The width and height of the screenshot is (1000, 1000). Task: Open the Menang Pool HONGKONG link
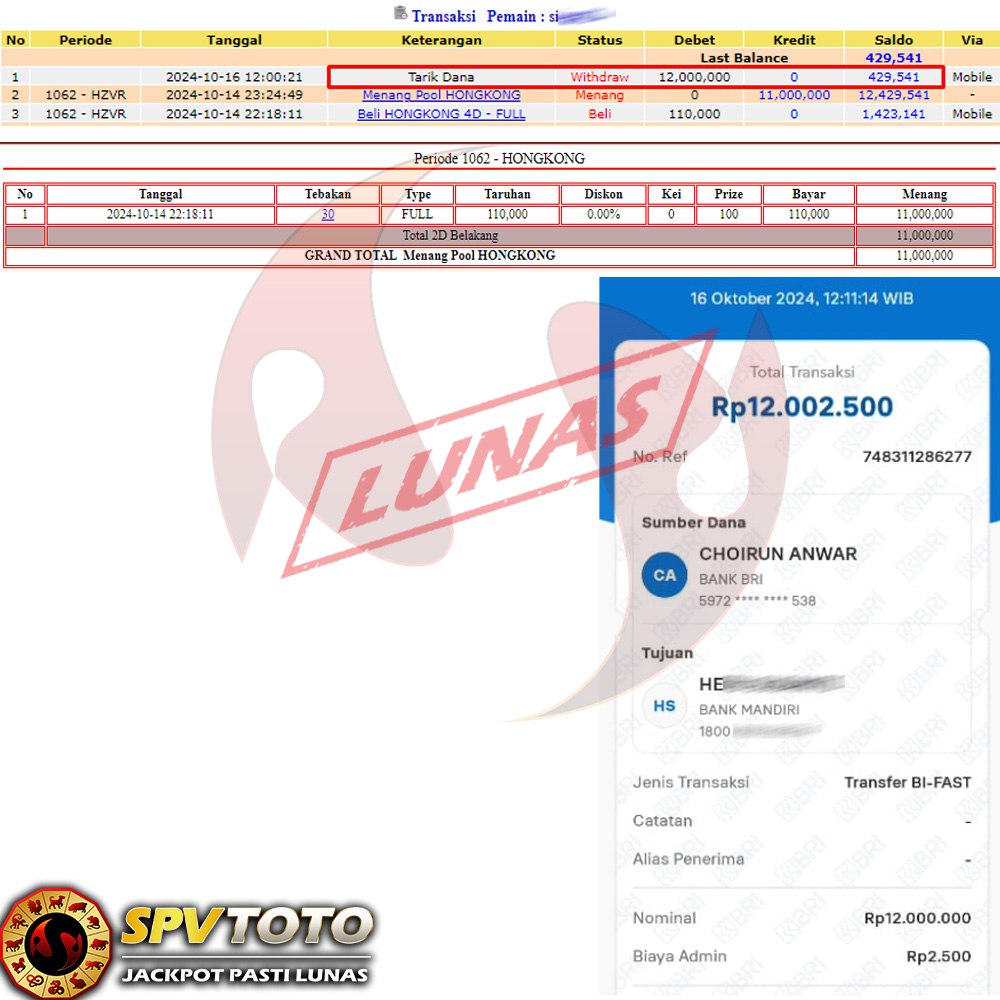point(441,95)
